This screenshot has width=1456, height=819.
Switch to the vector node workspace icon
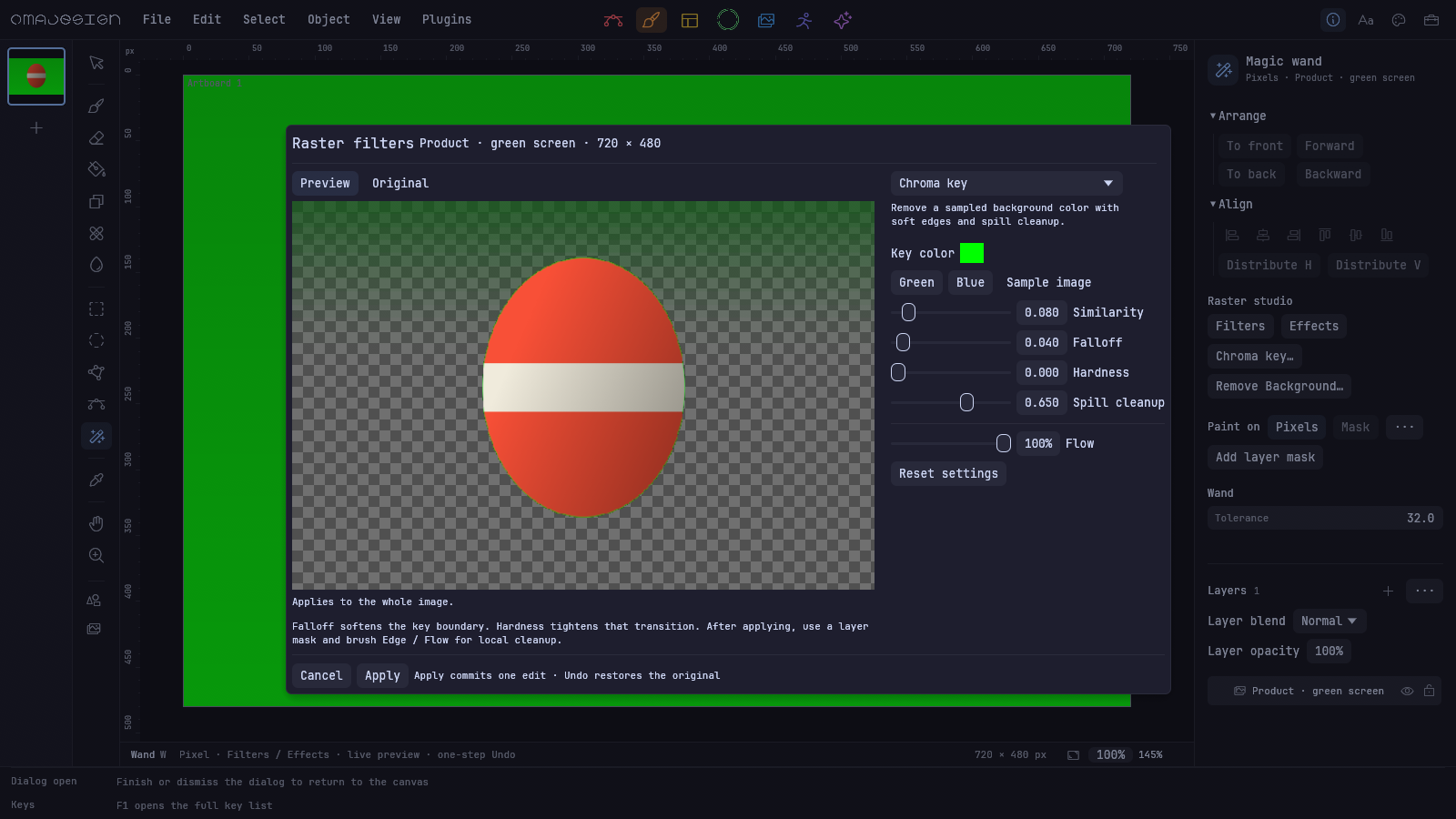pyautogui.click(x=613, y=20)
